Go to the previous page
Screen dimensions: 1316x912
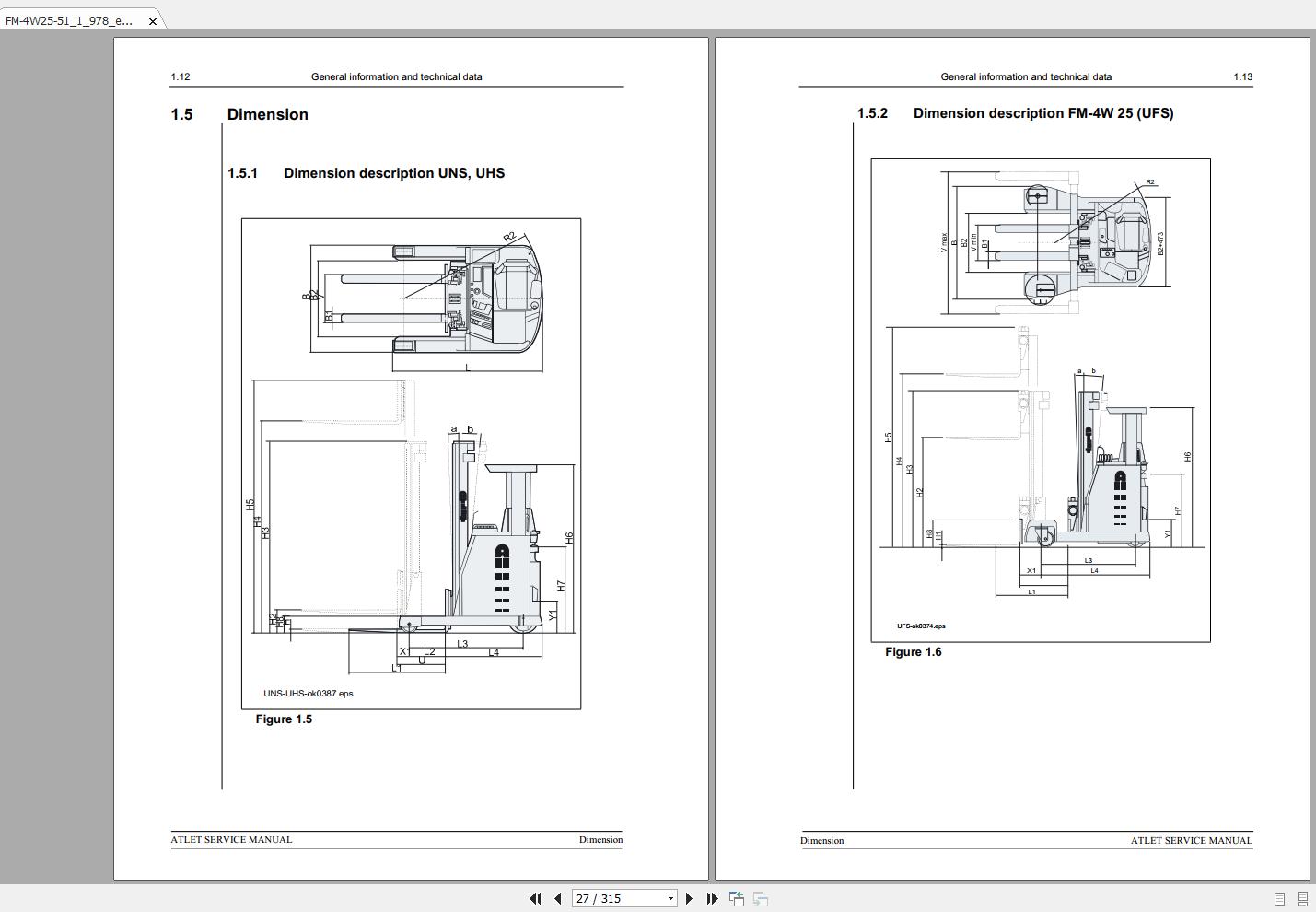[558, 898]
